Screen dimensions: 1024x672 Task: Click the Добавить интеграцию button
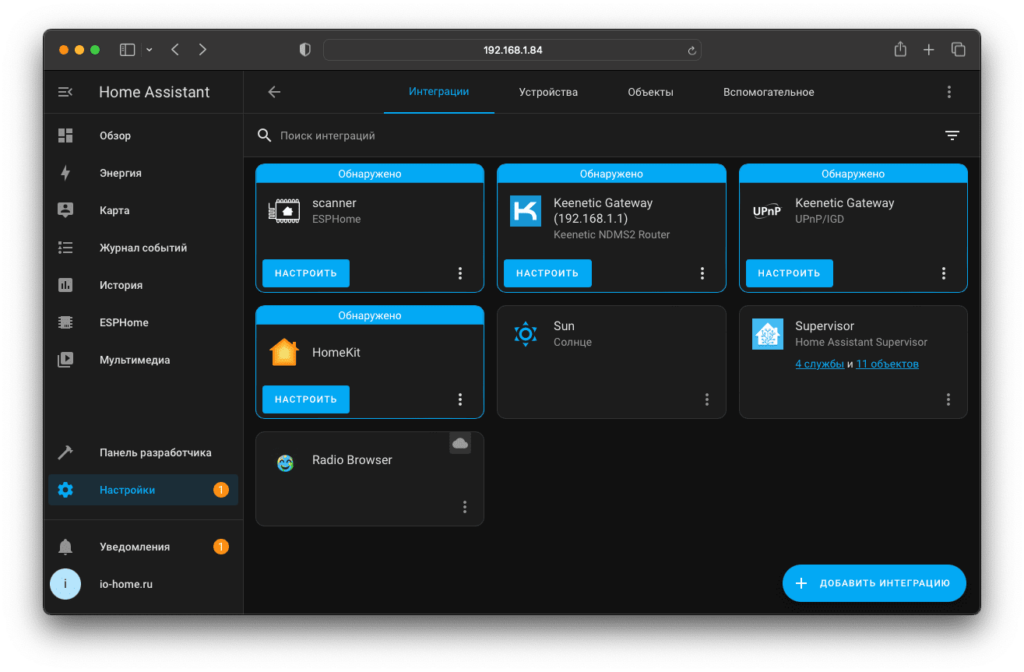click(874, 583)
